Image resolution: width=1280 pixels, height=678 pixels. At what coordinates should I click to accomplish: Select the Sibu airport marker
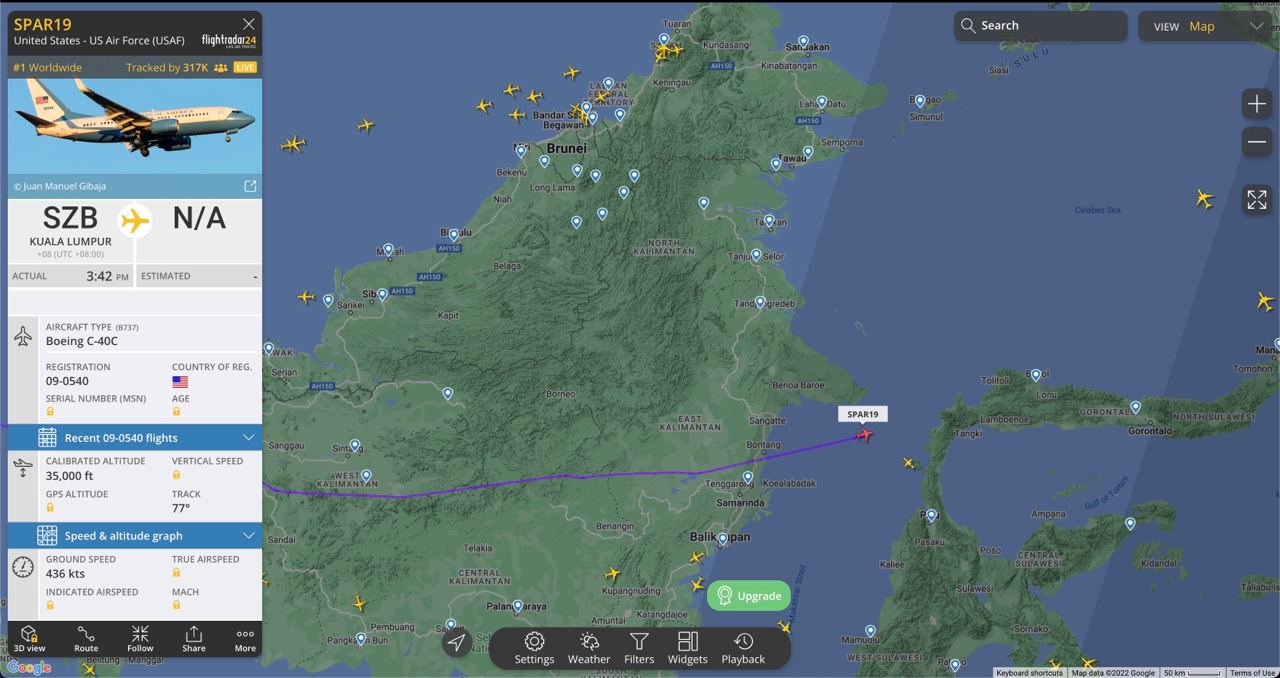coord(382,294)
